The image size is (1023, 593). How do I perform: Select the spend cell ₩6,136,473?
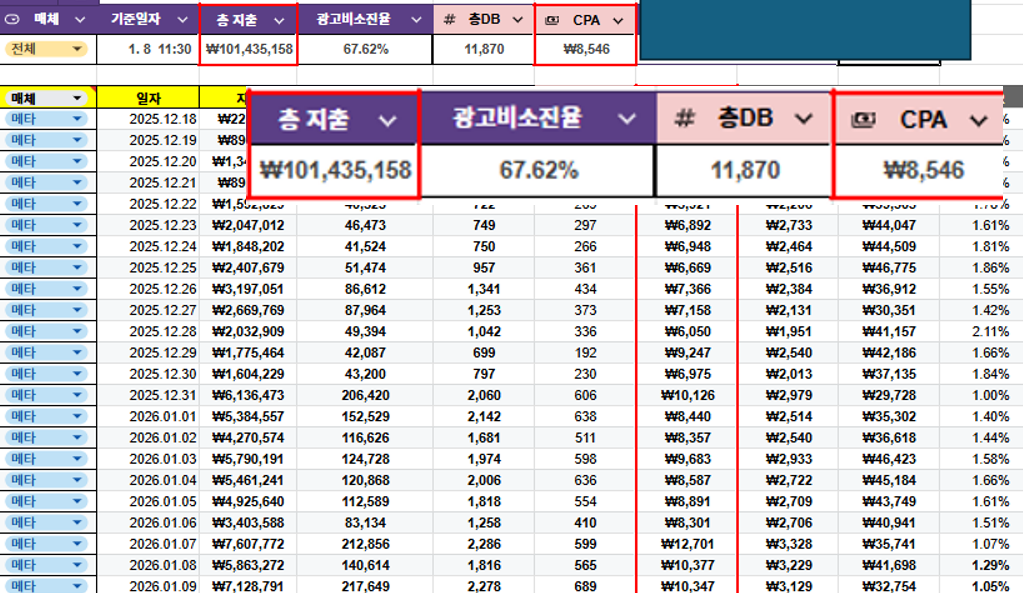[x=248, y=395]
